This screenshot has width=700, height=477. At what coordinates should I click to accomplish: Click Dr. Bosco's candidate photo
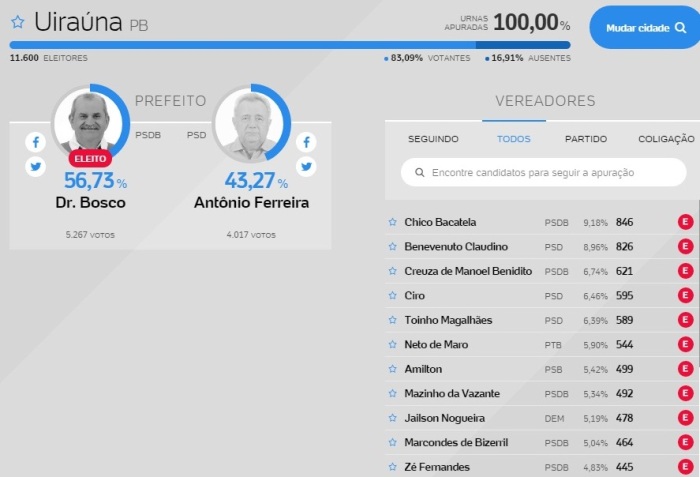(x=89, y=123)
